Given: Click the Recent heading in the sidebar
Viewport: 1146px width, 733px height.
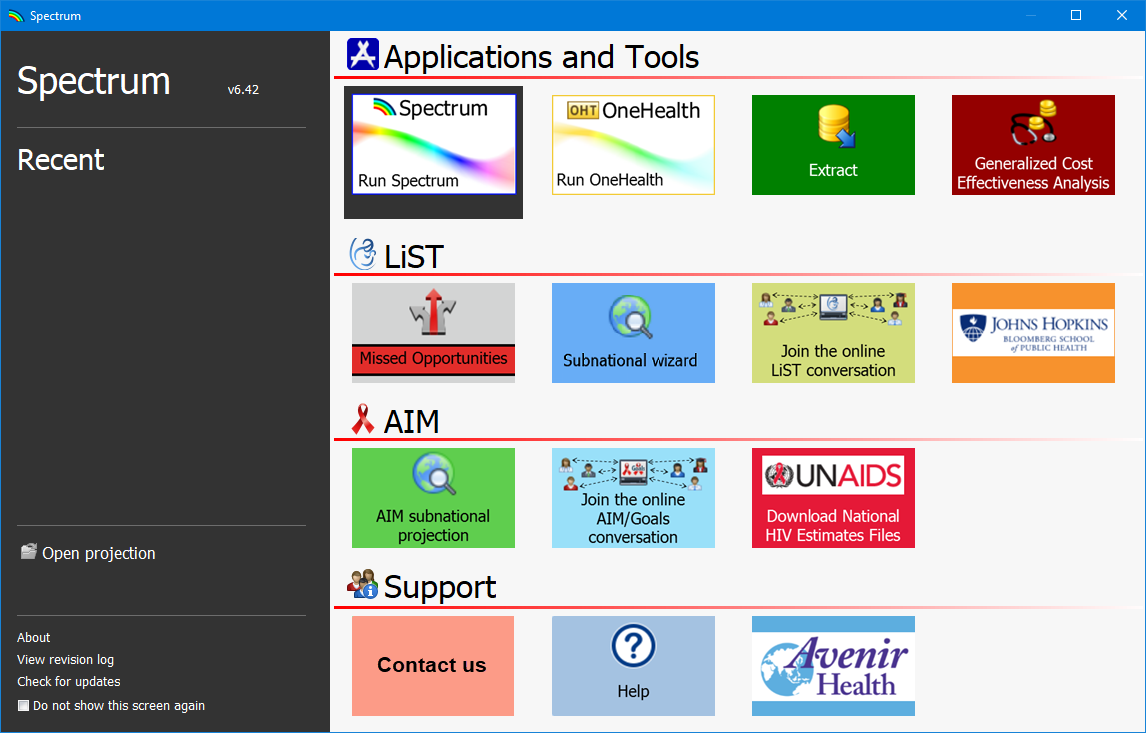Looking at the screenshot, I should click(x=61, y=160).
